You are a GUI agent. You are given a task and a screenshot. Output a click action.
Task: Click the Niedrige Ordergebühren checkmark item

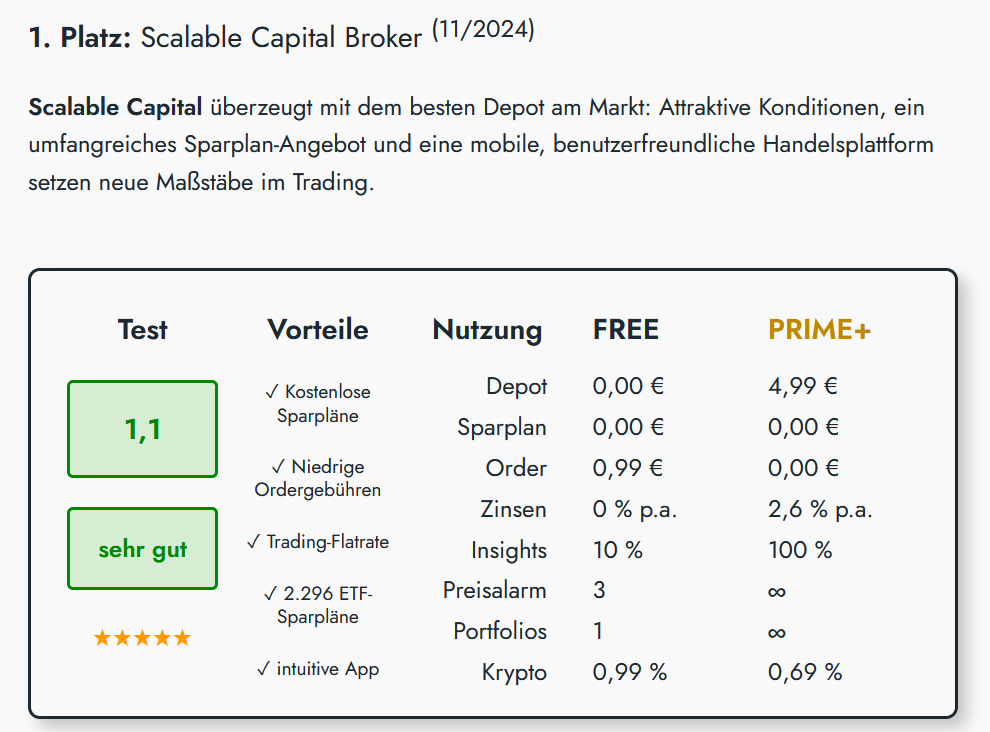coord(318,478)
